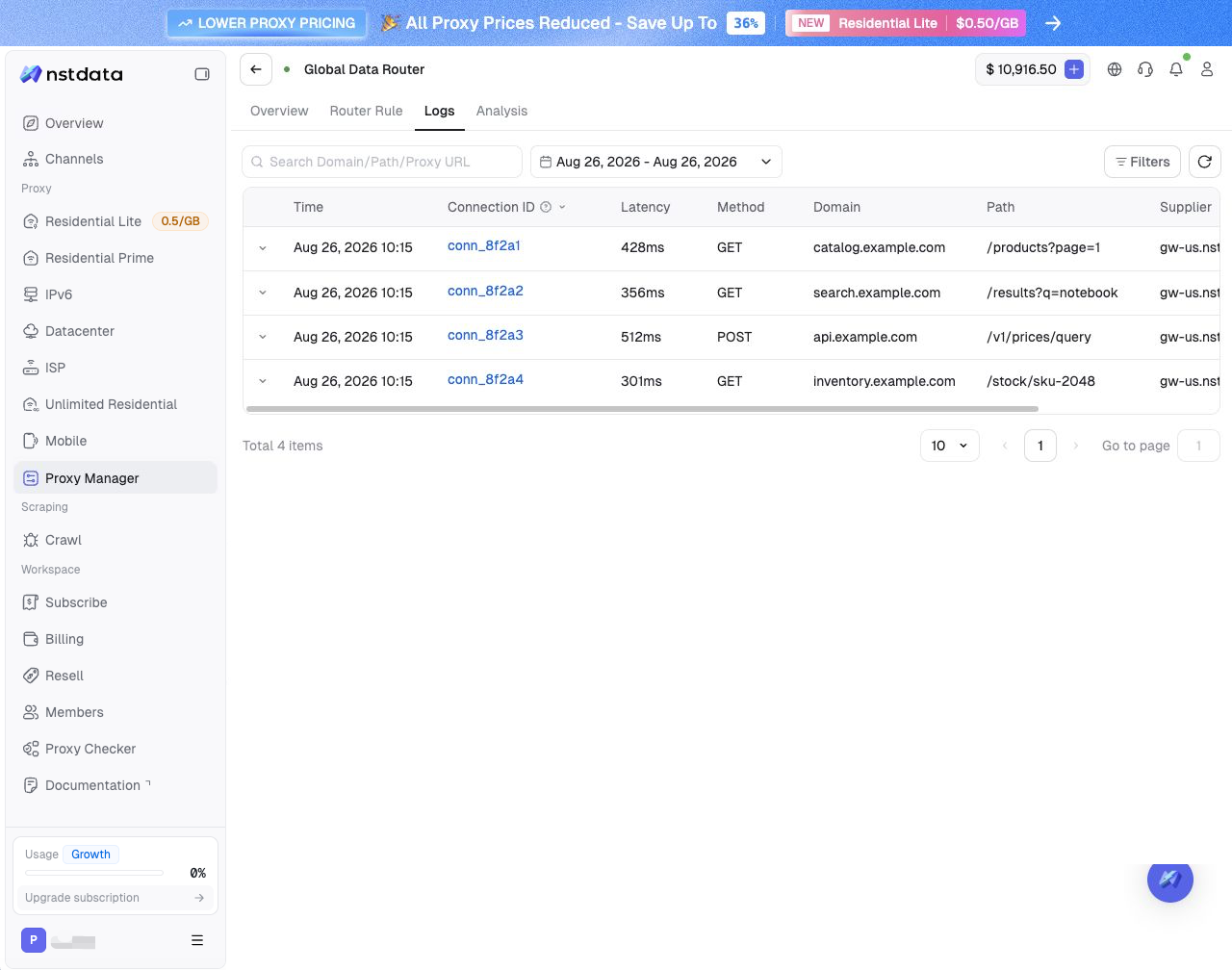Open the date range picker
1232x970 pixels.
[656, 162]
